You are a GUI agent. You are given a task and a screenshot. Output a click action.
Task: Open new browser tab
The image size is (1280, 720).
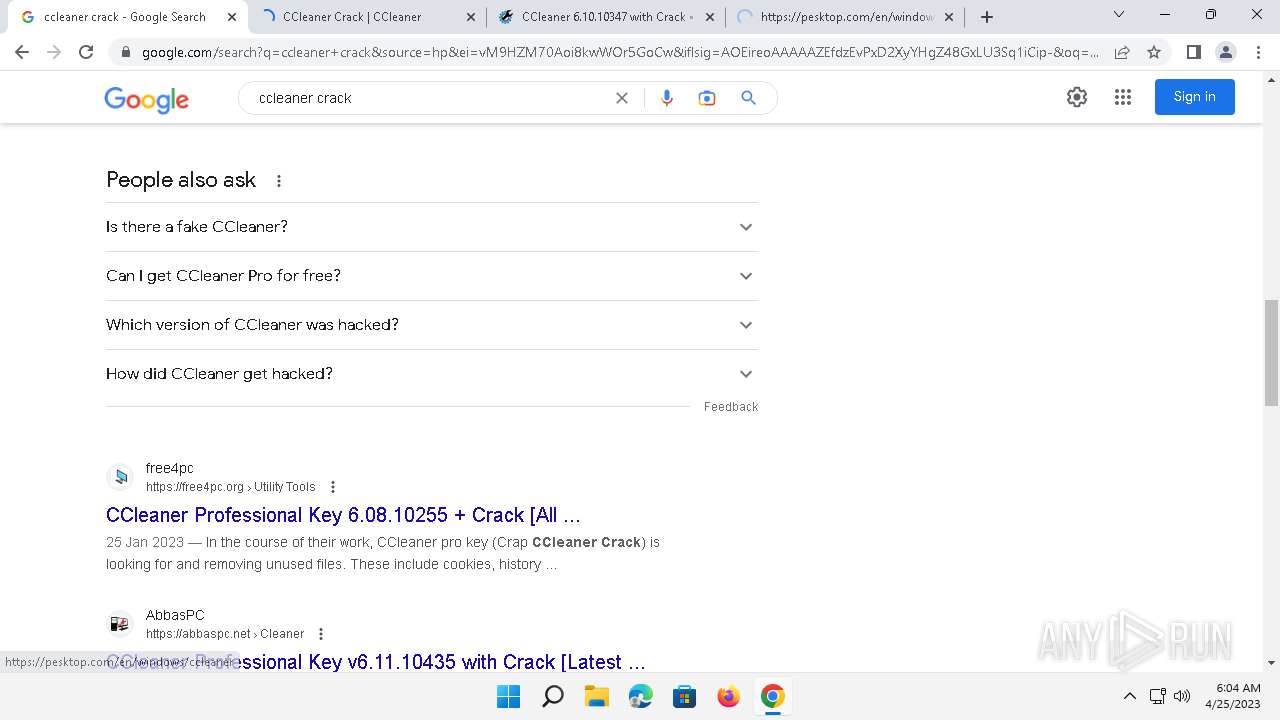pyautogui.click(x=987, y=17)
